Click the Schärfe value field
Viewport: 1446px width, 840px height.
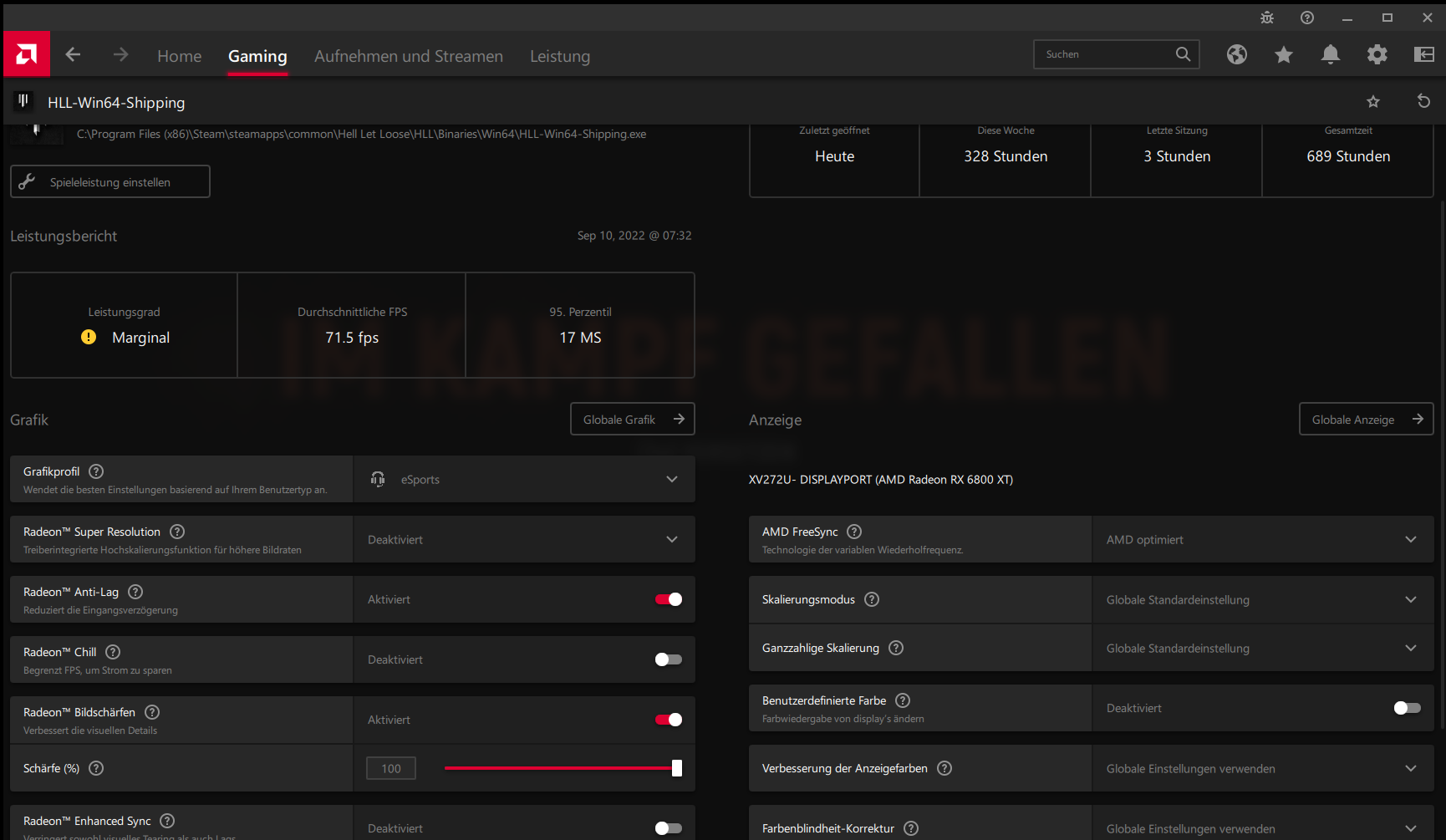(x=391, y=768)
